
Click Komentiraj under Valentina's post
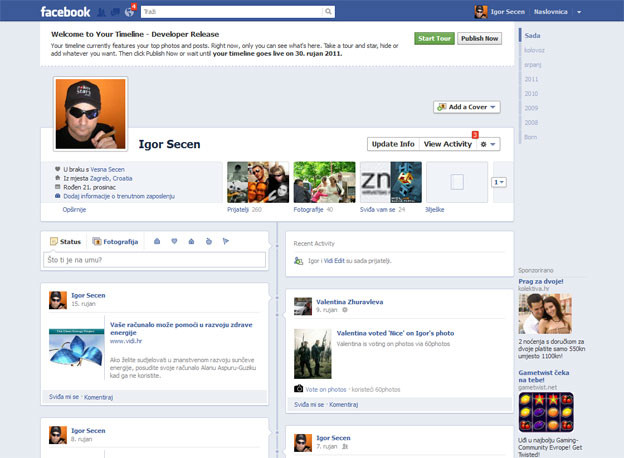point(343,404)
